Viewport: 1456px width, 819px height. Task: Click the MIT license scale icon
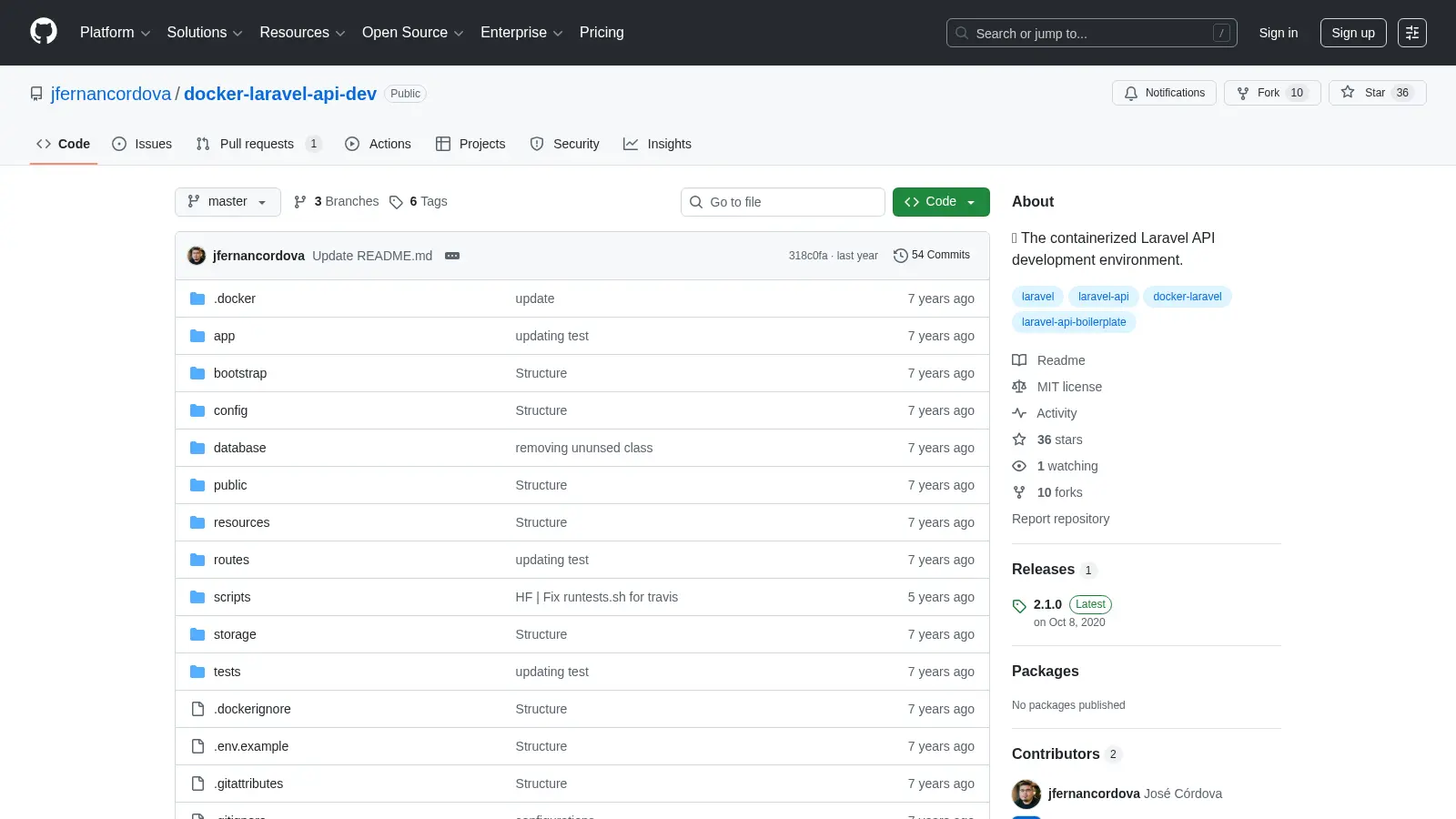1019,387
